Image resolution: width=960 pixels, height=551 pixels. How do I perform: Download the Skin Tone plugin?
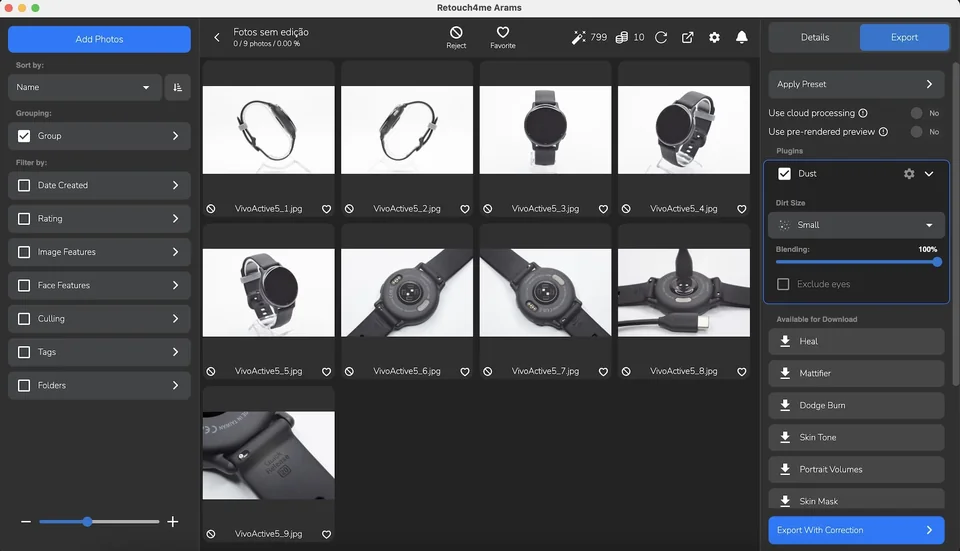(x=785, y=437)
